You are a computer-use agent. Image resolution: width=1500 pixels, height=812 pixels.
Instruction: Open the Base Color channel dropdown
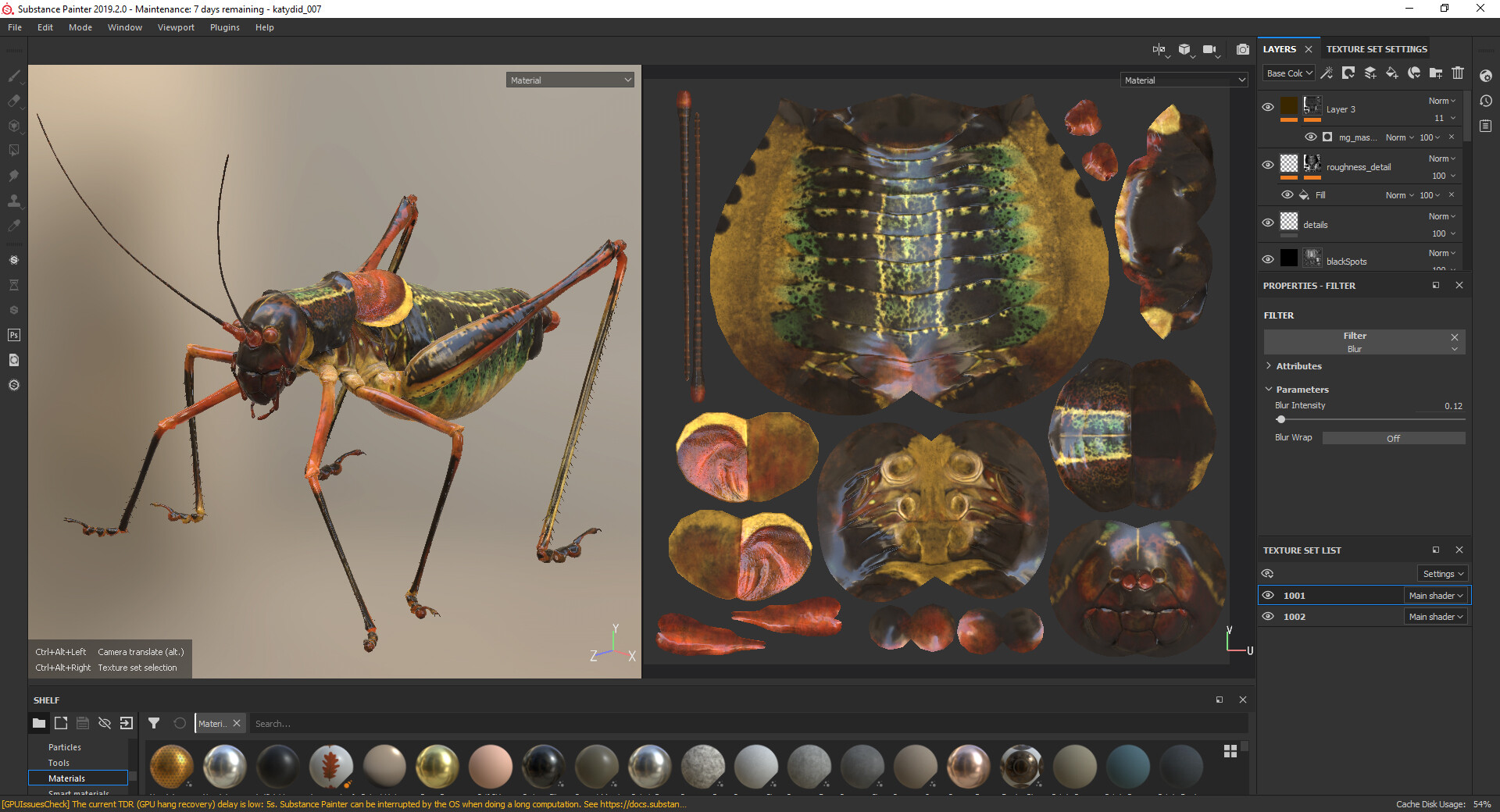point(1288,73)
